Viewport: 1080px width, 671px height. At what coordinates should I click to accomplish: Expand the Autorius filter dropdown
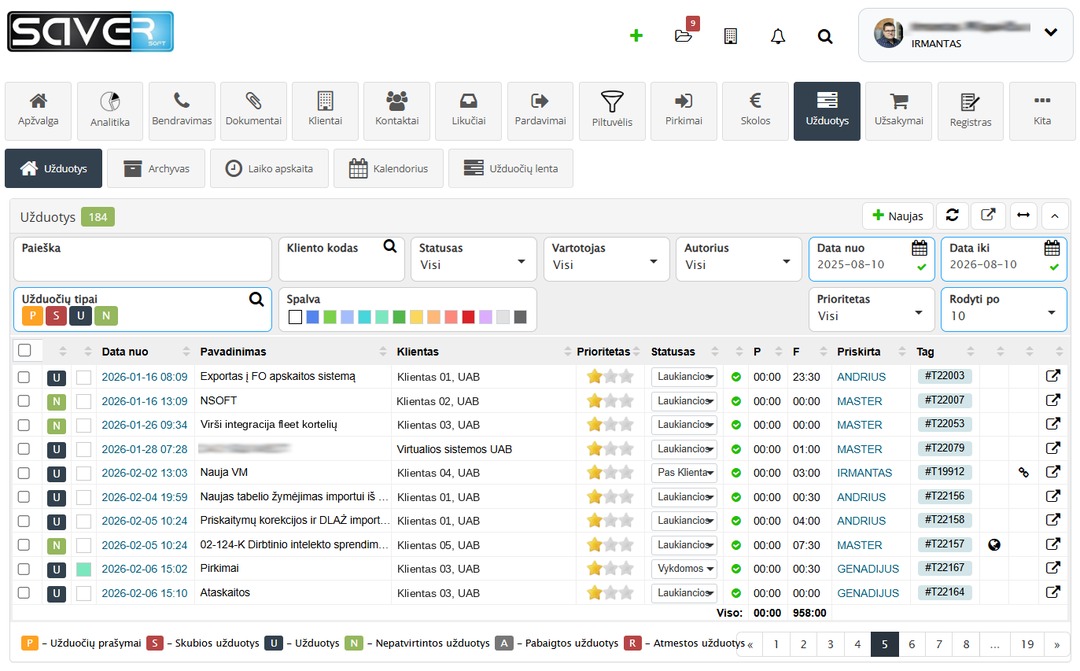739,259
